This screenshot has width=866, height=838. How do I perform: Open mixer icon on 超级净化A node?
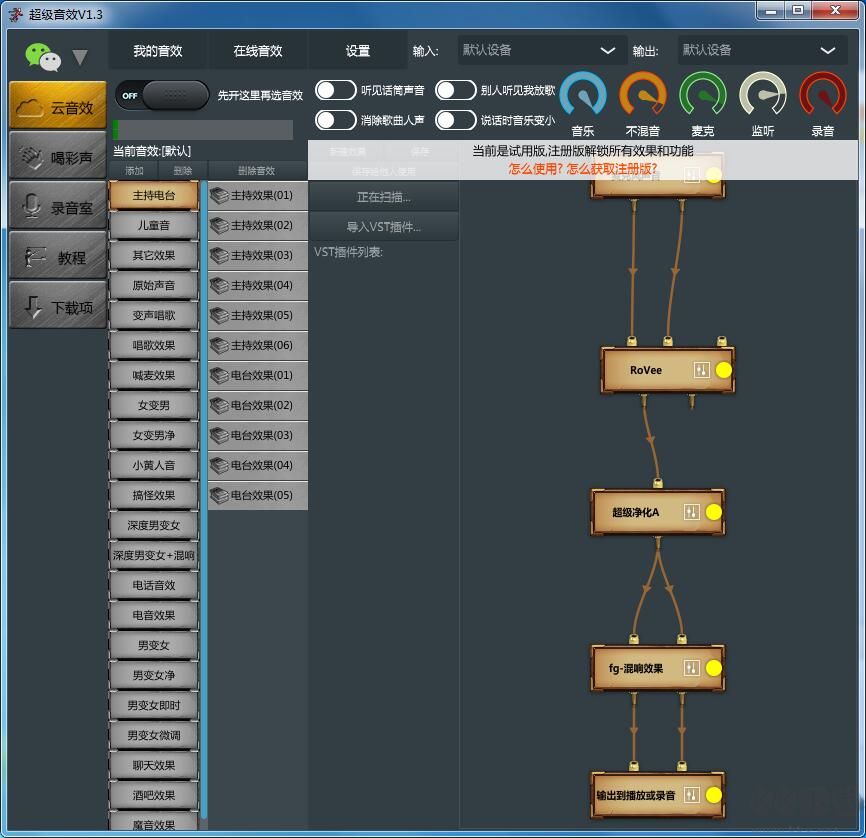tap(691, 512)
